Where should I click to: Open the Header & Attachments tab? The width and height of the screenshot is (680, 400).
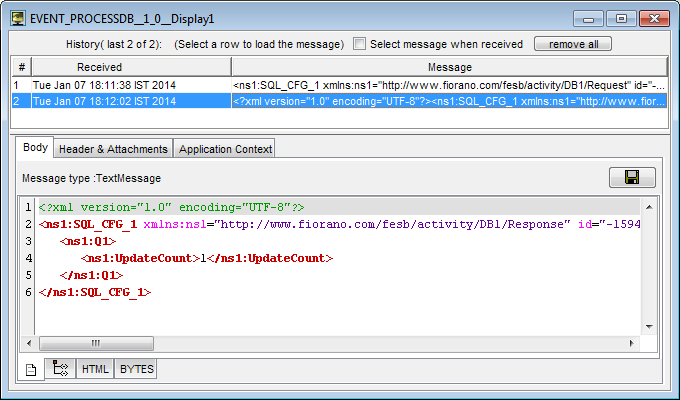pos(113,149)
